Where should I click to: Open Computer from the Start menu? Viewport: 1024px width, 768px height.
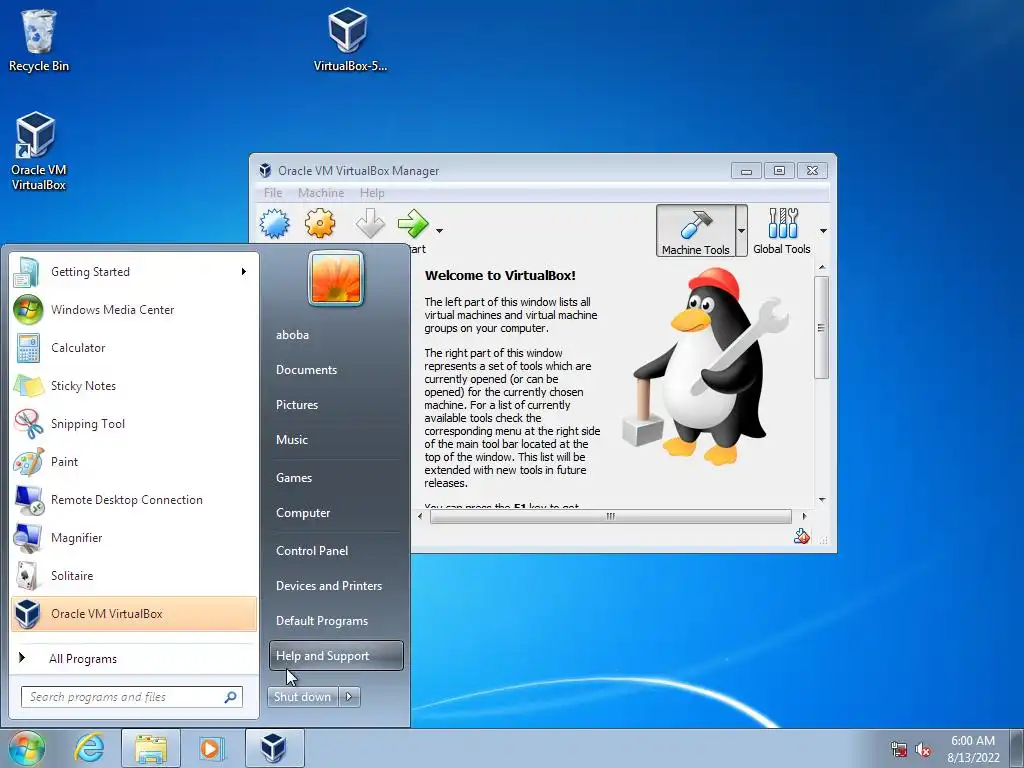point(336,513)
